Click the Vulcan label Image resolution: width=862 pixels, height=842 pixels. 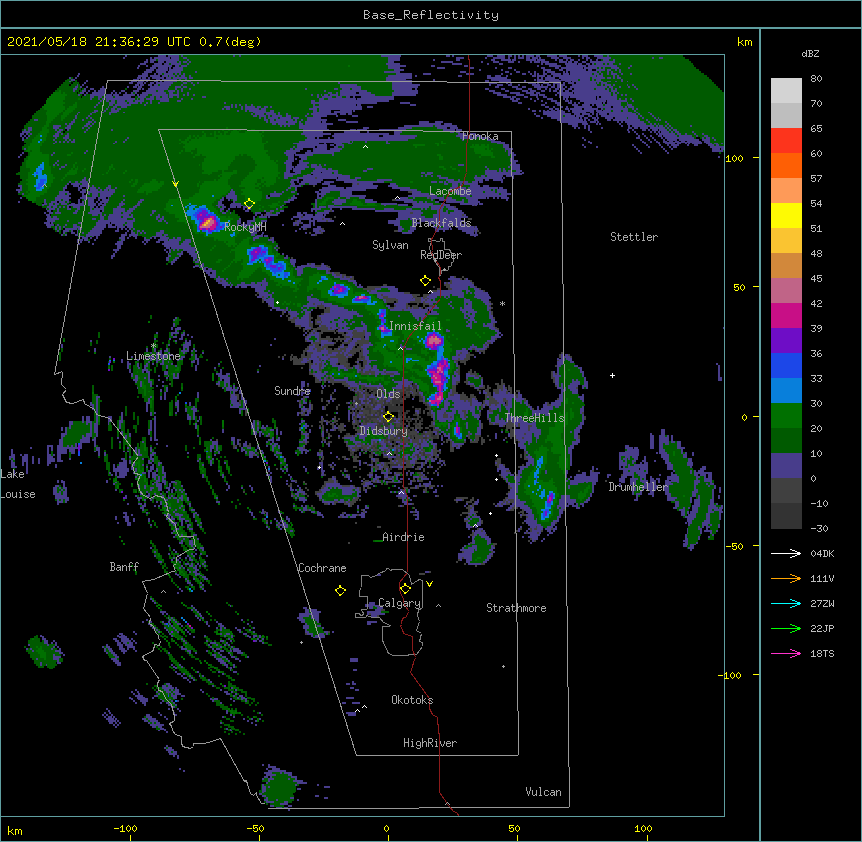point(543,792)
